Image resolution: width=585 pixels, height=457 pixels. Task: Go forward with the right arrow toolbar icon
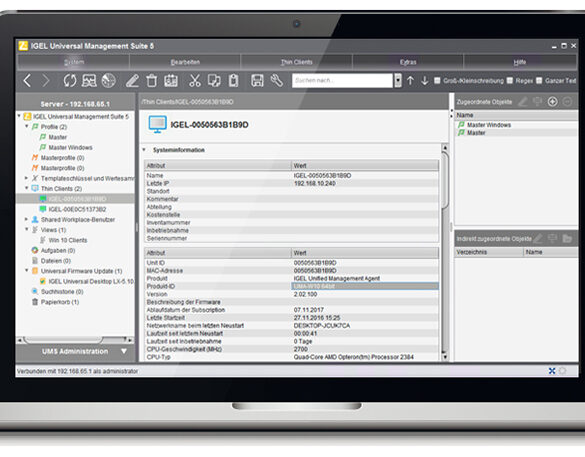[45, 81]
